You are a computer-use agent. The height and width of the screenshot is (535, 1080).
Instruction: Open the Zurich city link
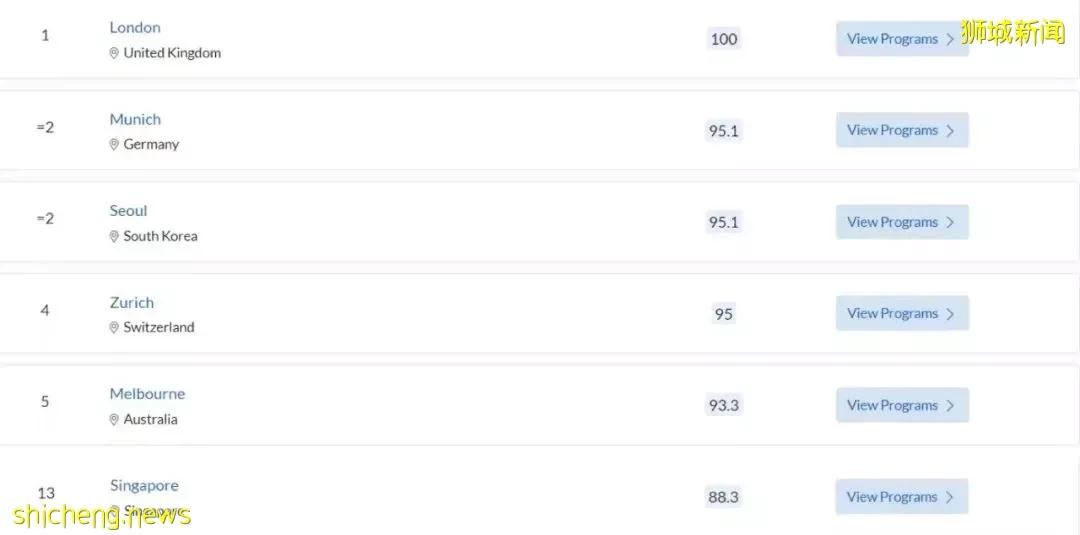(x=132, y=302)
